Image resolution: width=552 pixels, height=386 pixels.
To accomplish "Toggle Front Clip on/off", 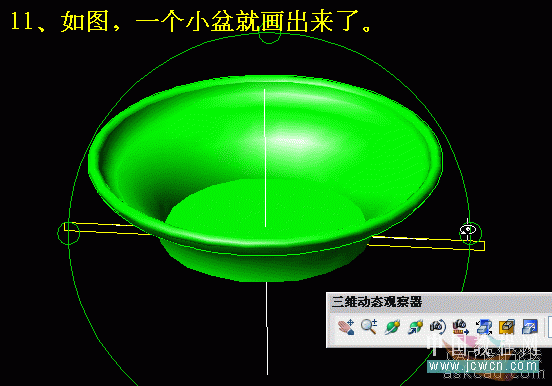I will point(507,327).
